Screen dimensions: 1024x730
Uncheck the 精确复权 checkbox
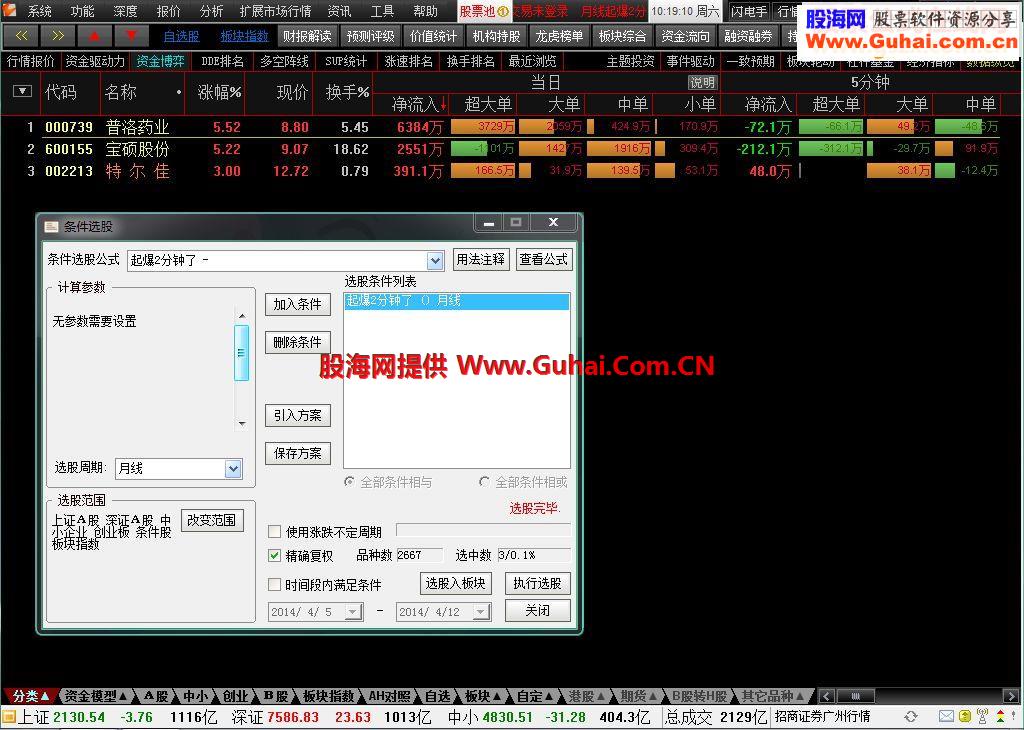[274, 556]
